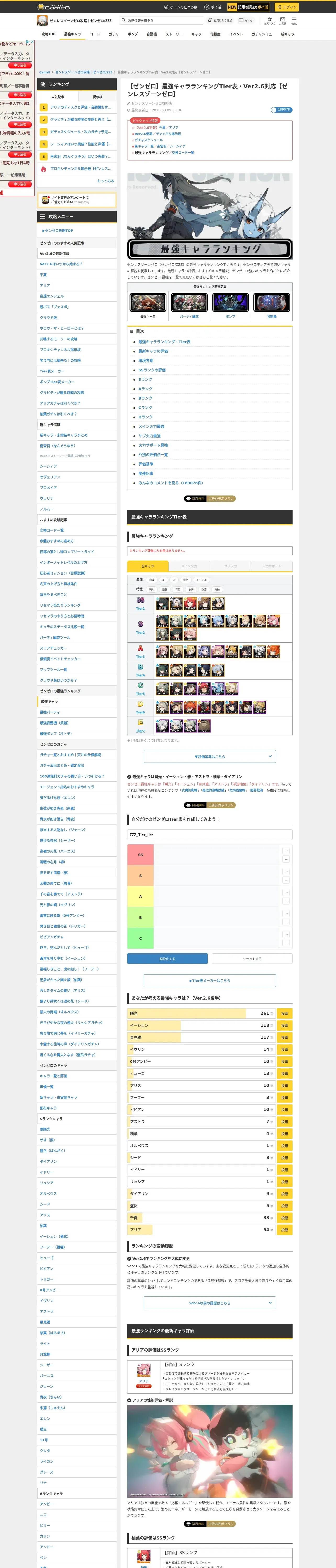Select the サブ火力 ranking tab
This screenshot has width=336, height=1568.
coord(231,566)
